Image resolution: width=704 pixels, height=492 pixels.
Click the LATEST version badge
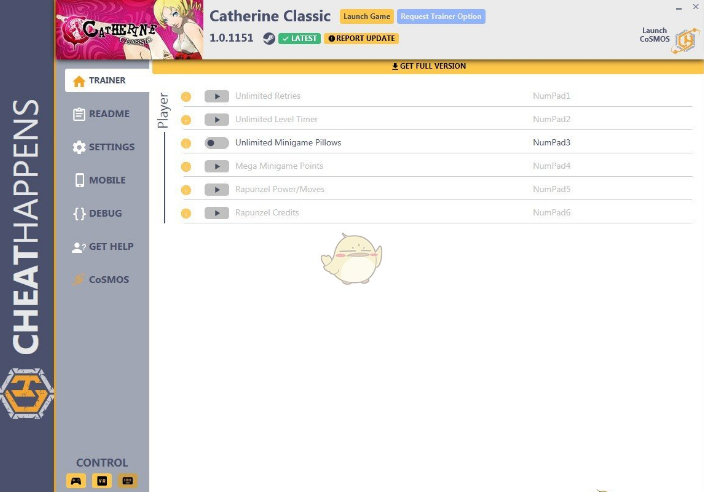point(299,38)
